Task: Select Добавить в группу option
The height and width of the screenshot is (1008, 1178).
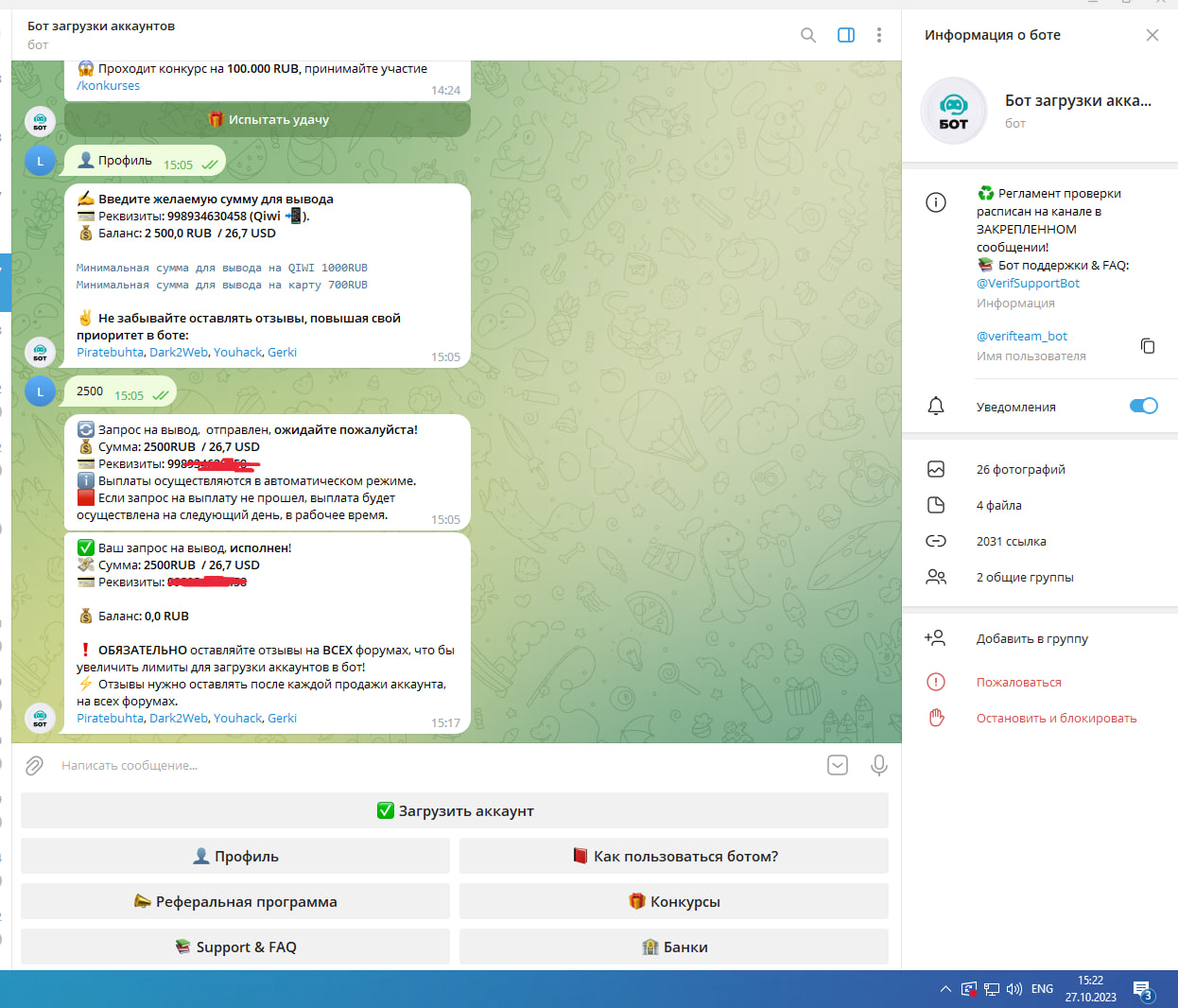Action: click(1031, 638)
